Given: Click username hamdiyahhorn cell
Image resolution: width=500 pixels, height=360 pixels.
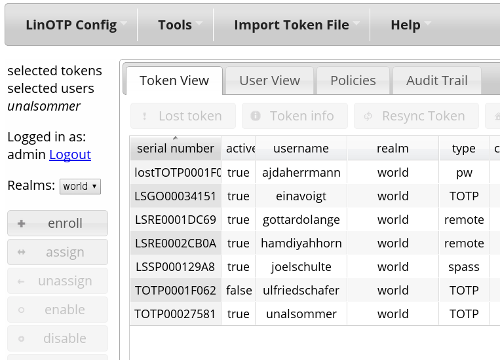Looking at the screenshot, I should [301, 243].
